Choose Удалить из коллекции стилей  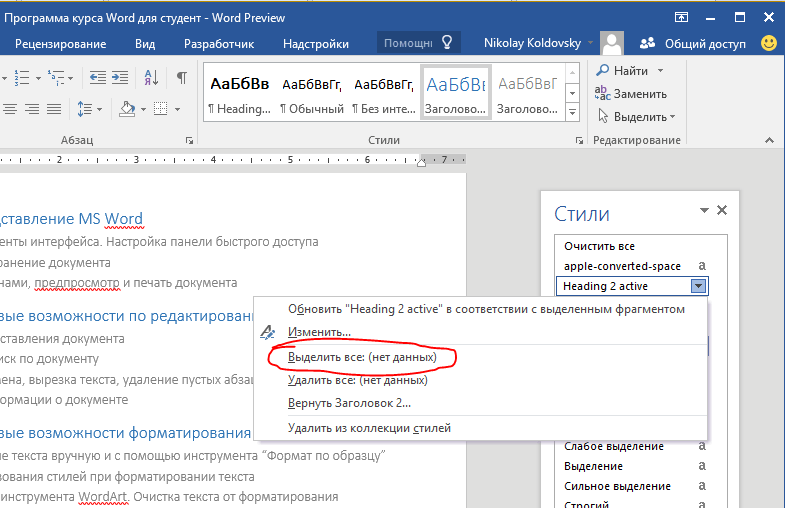tap(481, 428)
